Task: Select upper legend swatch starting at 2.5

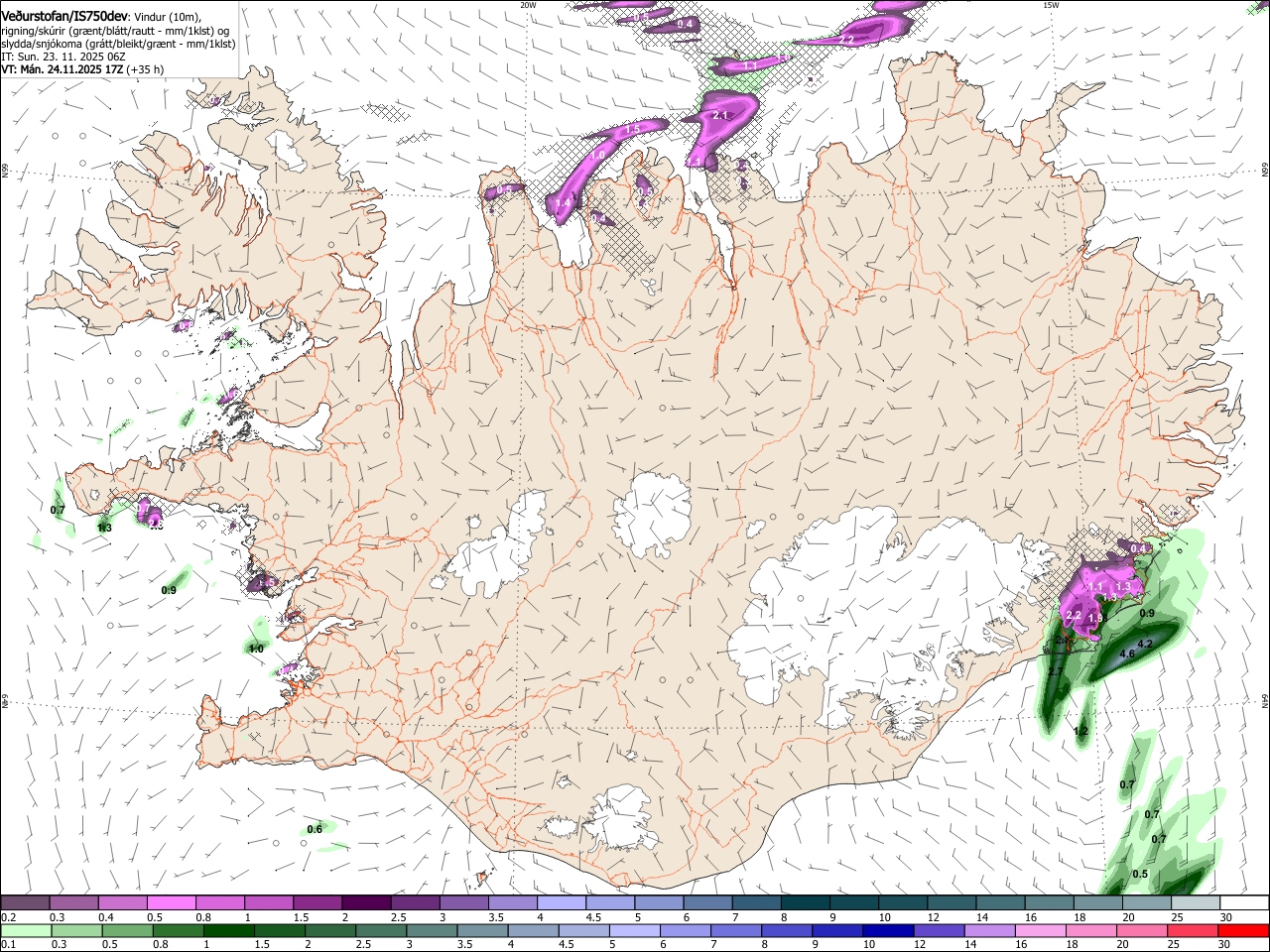Action: pos(415,902)
